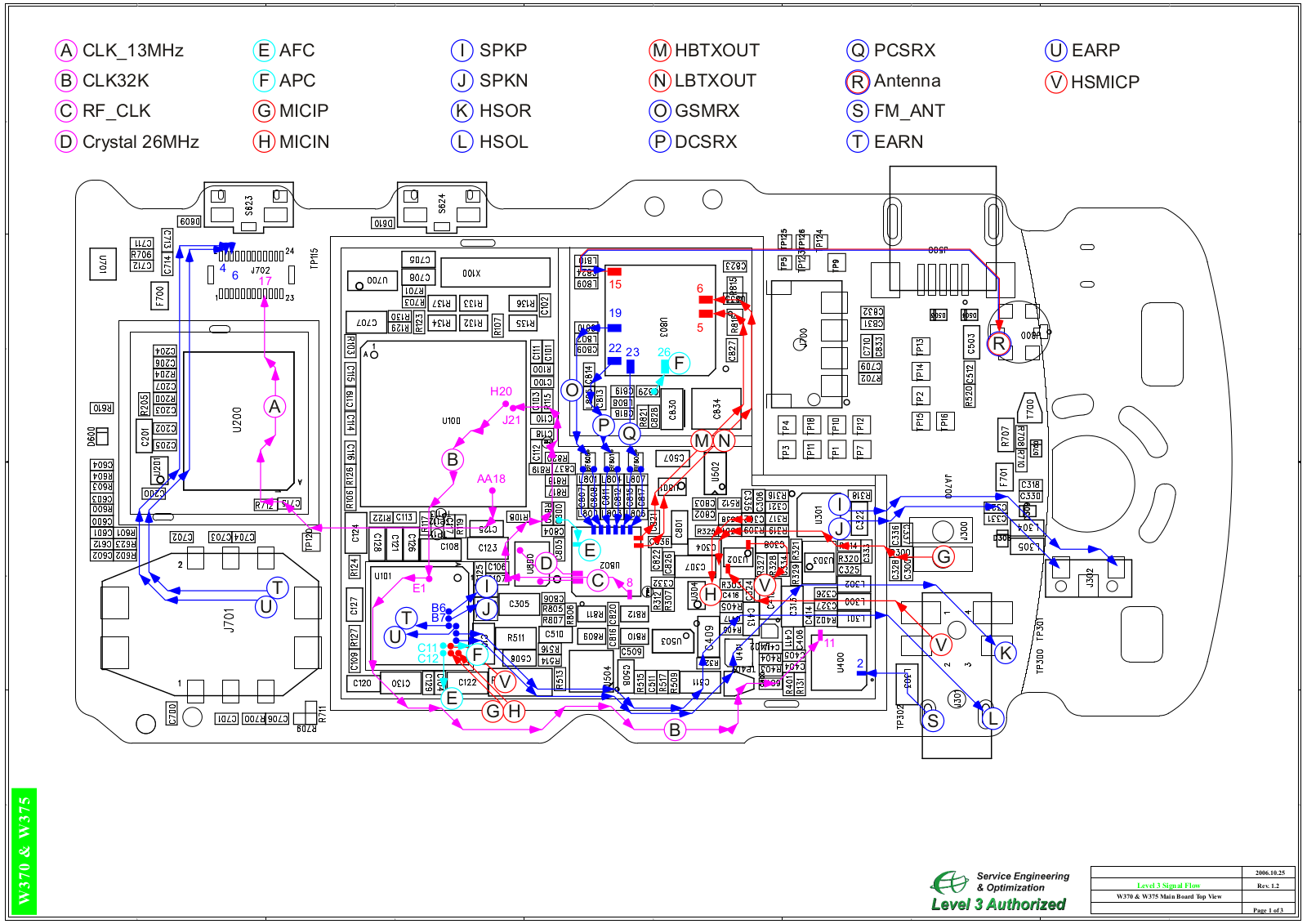Click the circled N marker on the board
The height and width of the screenshot is (924, 1307).
tap(724, 441)
